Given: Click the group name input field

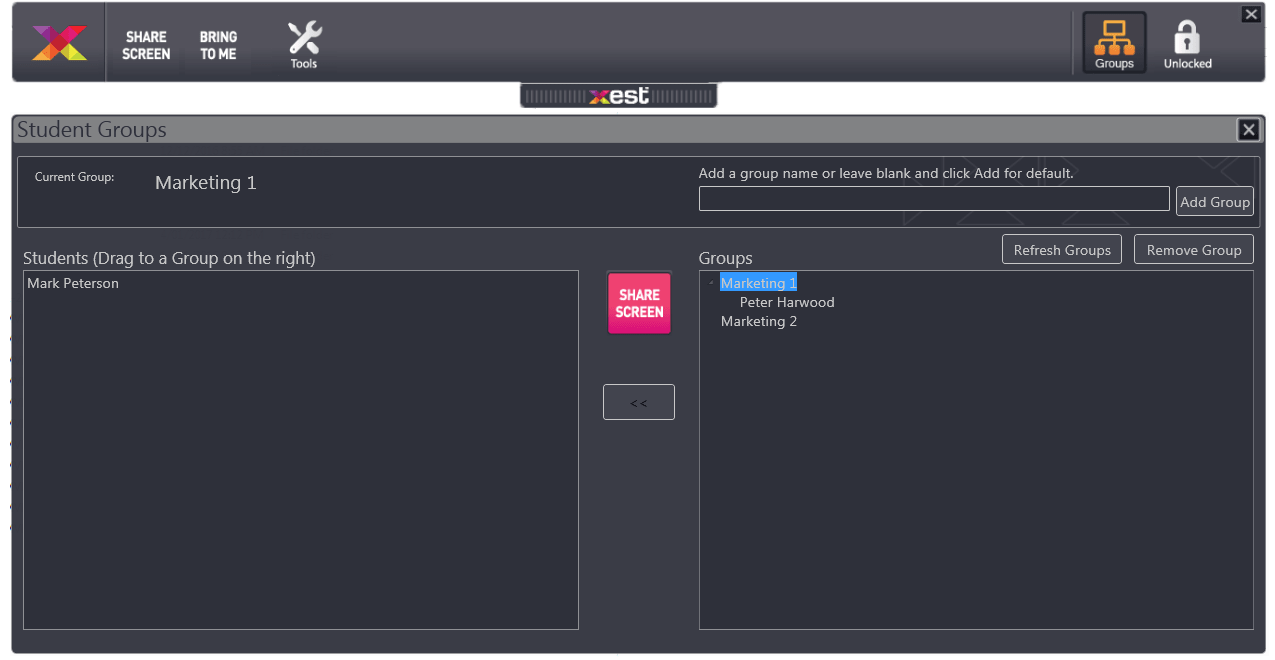Looking at the screenshot, I should tap(934, 199).
